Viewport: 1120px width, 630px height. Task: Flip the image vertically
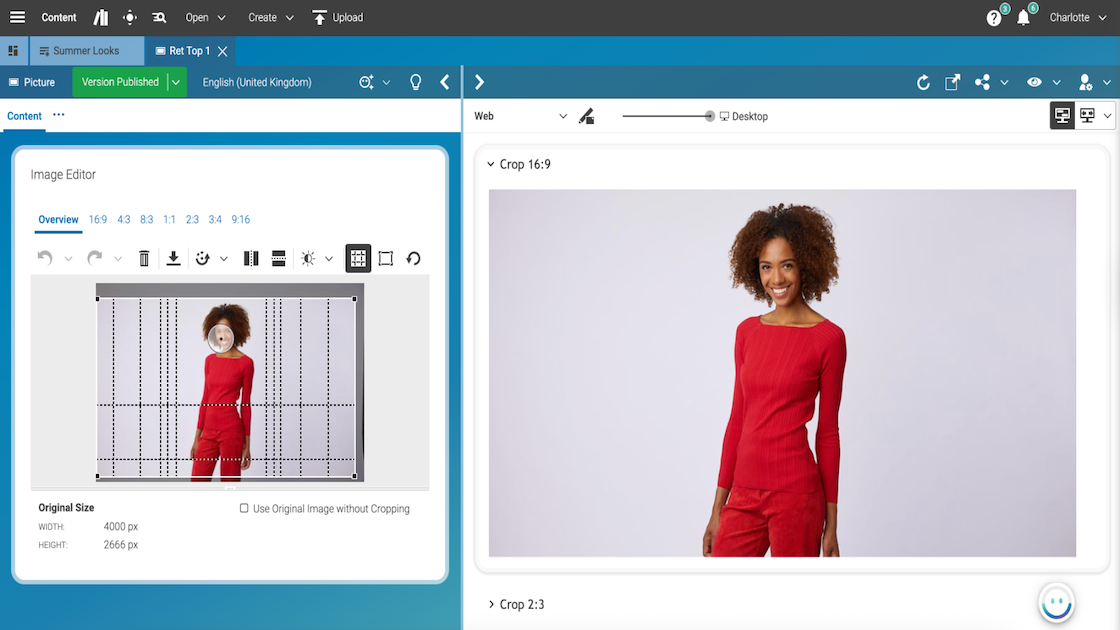coord(279,259)
